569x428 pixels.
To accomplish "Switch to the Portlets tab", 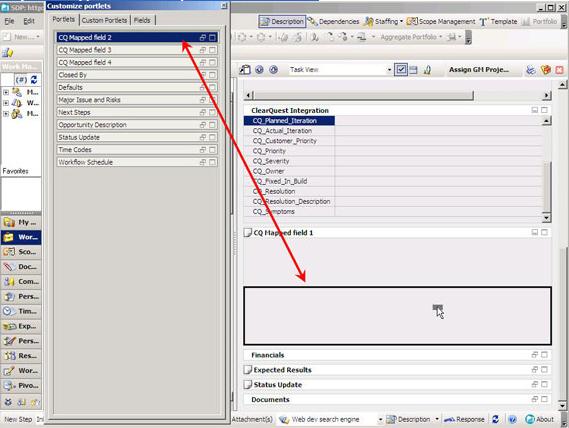I will 64,20.
